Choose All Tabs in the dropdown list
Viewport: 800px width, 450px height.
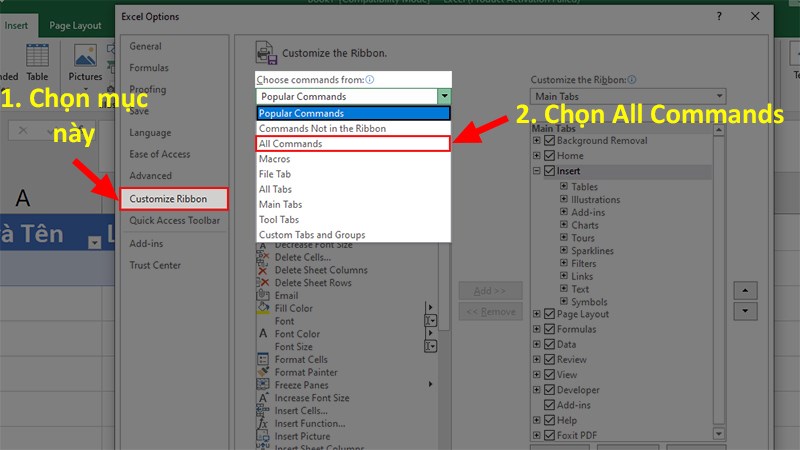pyautogui.click(x=353, y=189)
